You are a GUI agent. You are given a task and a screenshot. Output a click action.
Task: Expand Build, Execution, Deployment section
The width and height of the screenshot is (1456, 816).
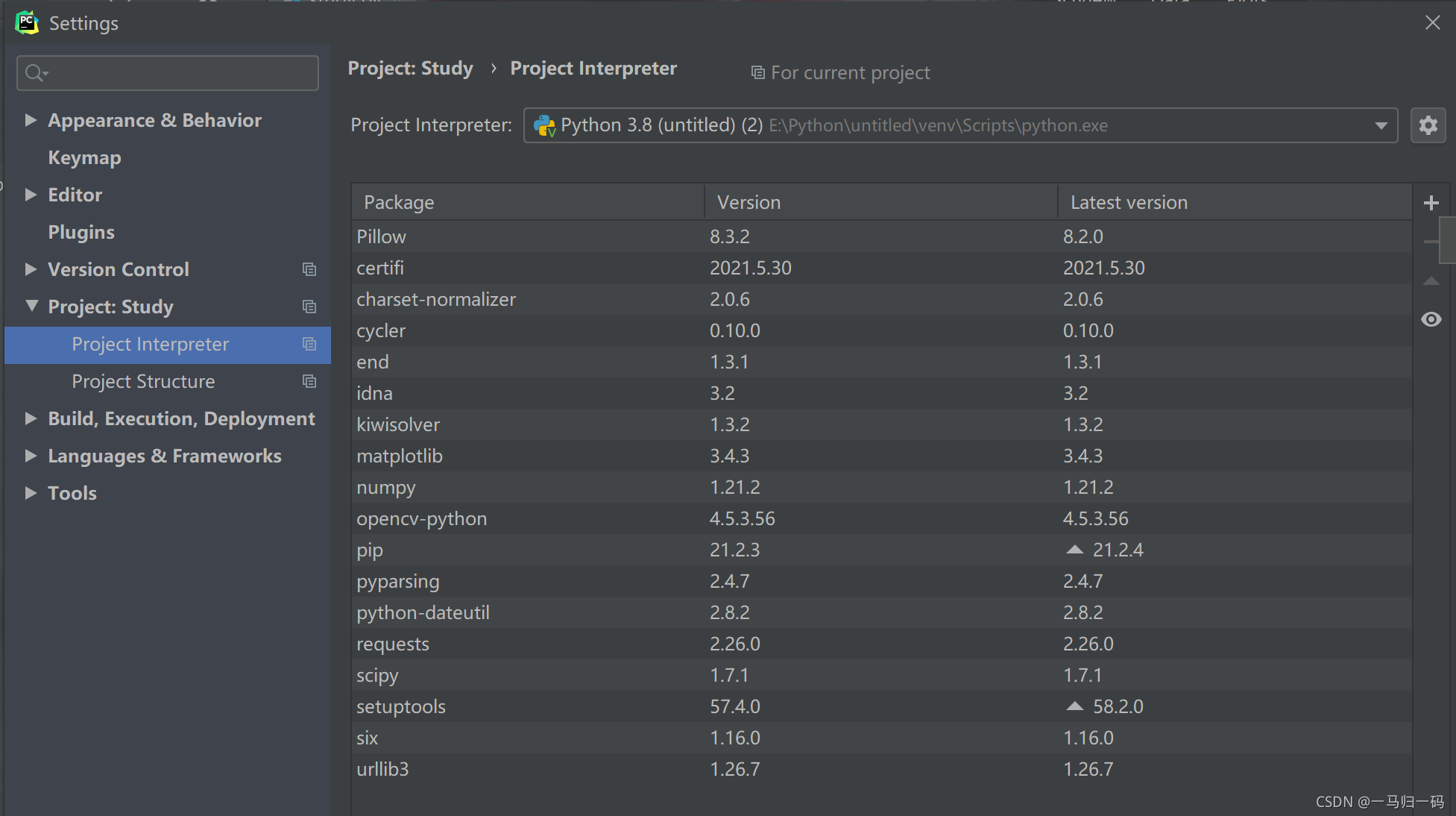click(x=31, y=418)
